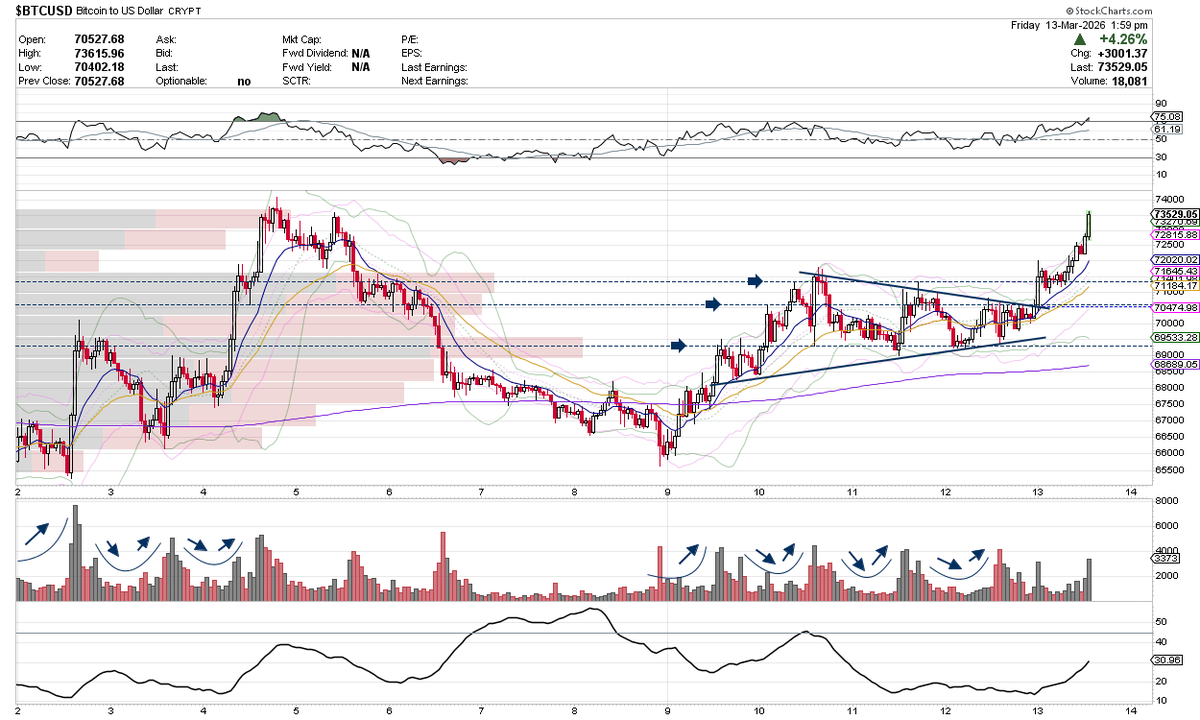
Task: Click the purple moving average tag 68689.05
Action: (1175, 366)
